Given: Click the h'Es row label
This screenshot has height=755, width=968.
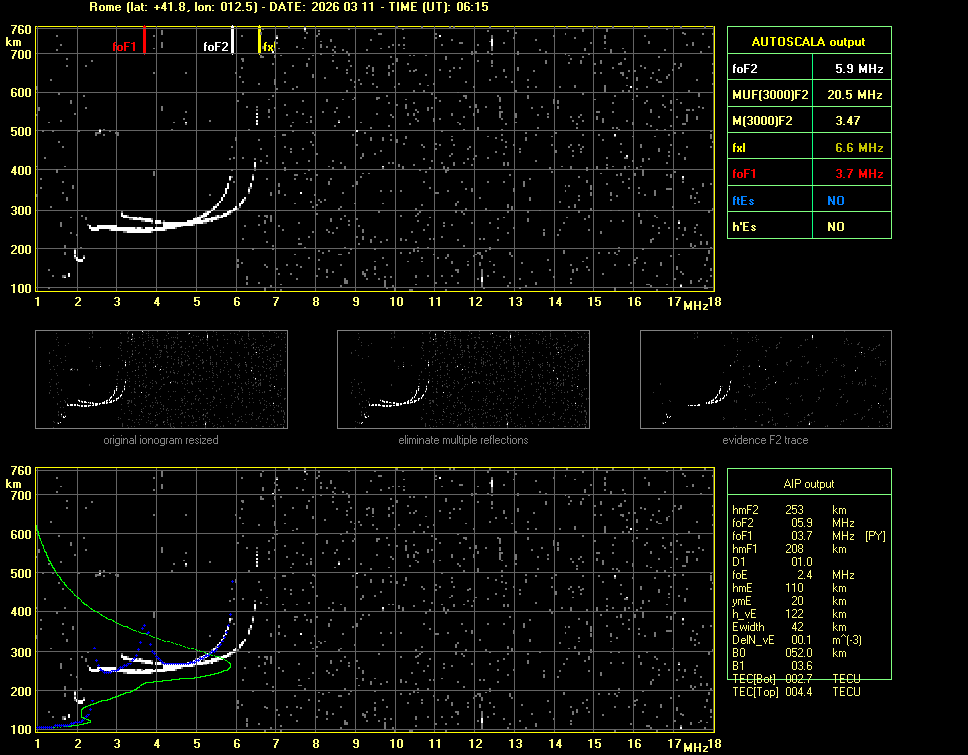Looking at the screenshot, I should (744, 227).
